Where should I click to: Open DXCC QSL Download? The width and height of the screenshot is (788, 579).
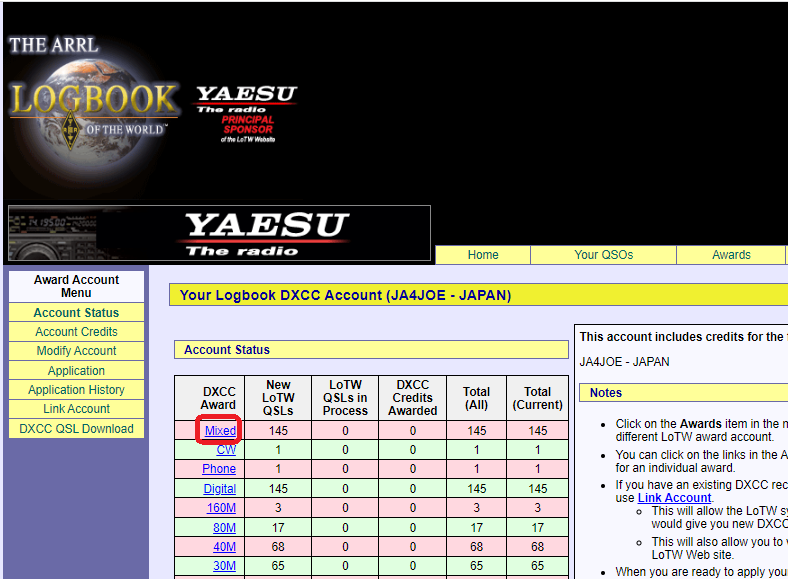76,429
